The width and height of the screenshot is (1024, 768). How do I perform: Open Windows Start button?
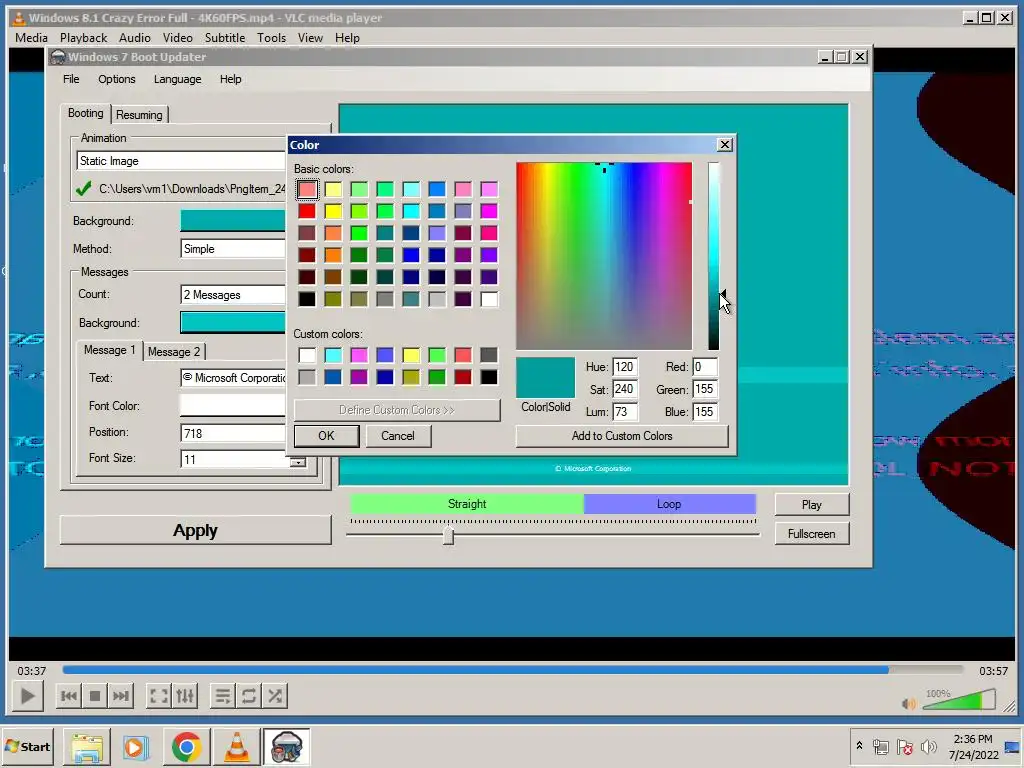click(x=27, y=746)
